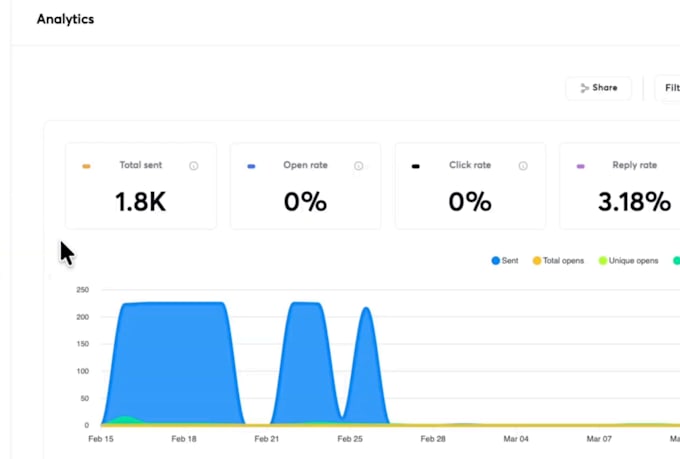Click the Click rate info icon

coord(523,166)
